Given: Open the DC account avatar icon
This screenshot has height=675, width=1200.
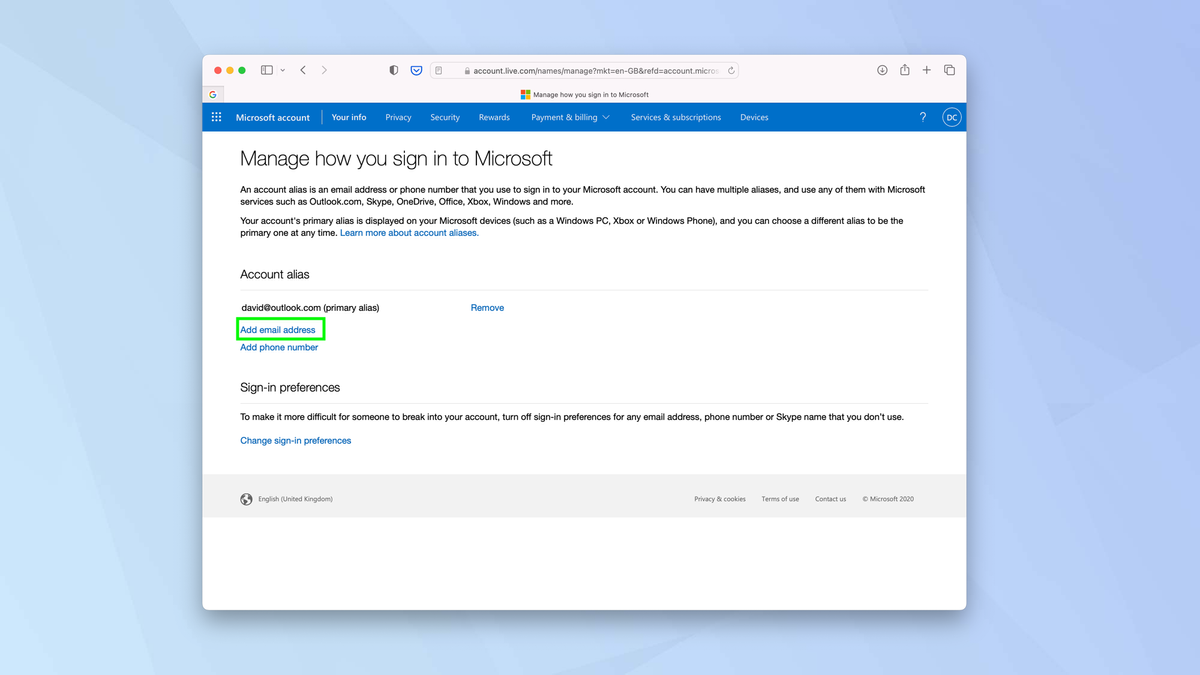Looking at the screenshot, I should 951,117.
